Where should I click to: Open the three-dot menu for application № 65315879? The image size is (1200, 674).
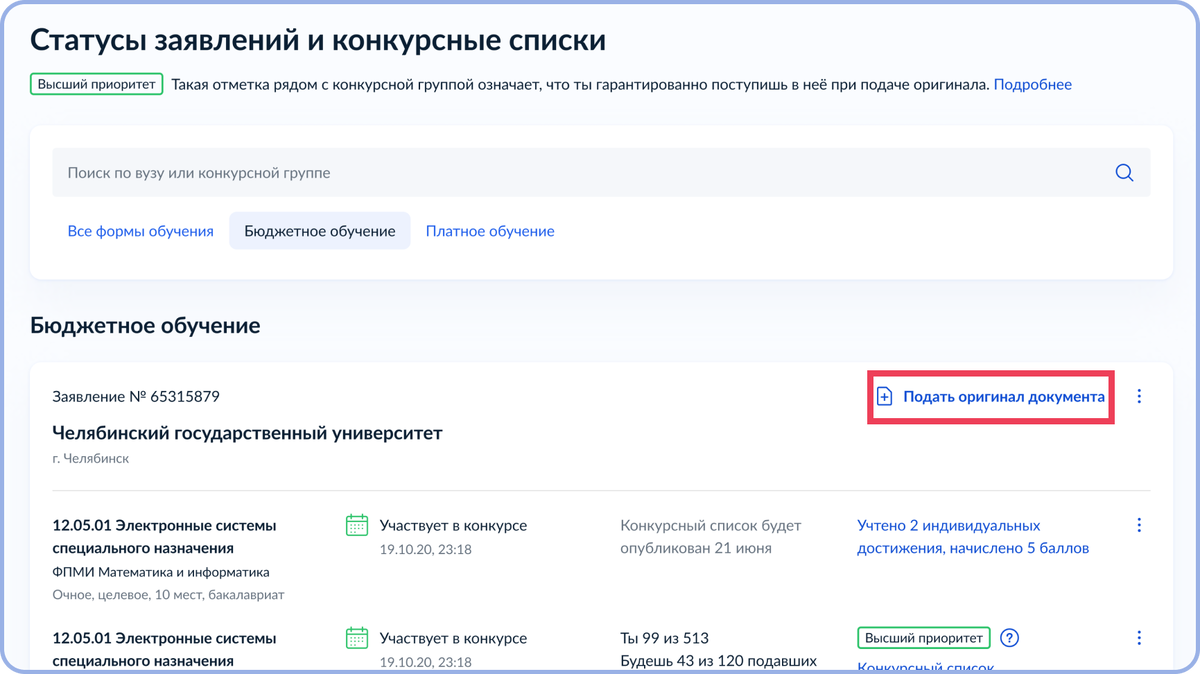click(1139, 397)
